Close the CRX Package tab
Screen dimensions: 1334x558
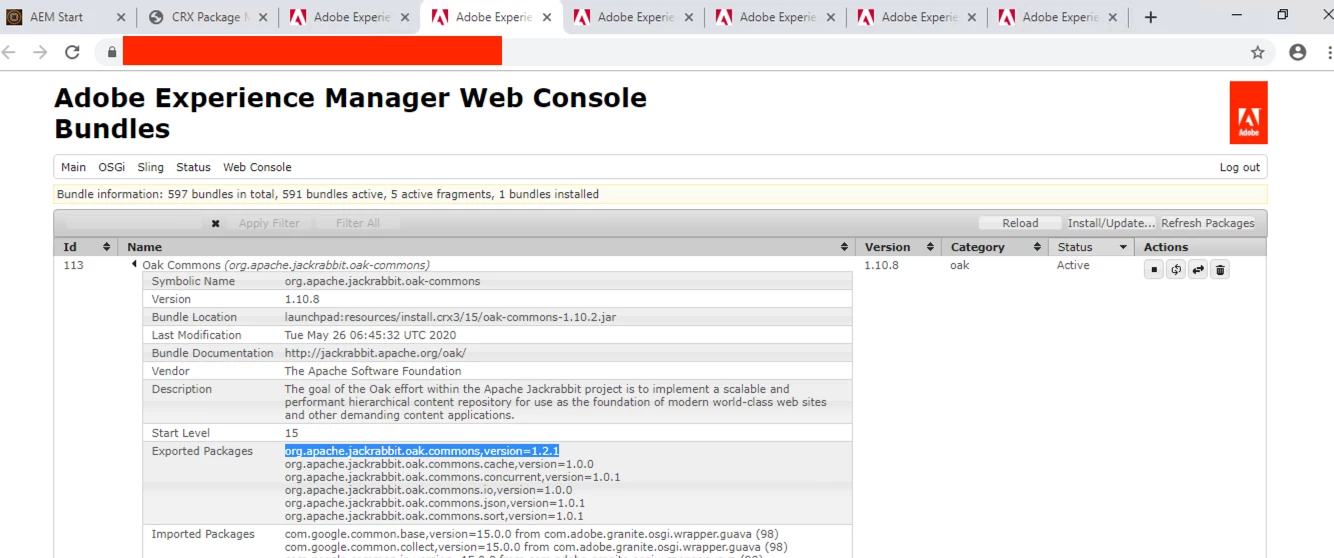coord(263,17)
